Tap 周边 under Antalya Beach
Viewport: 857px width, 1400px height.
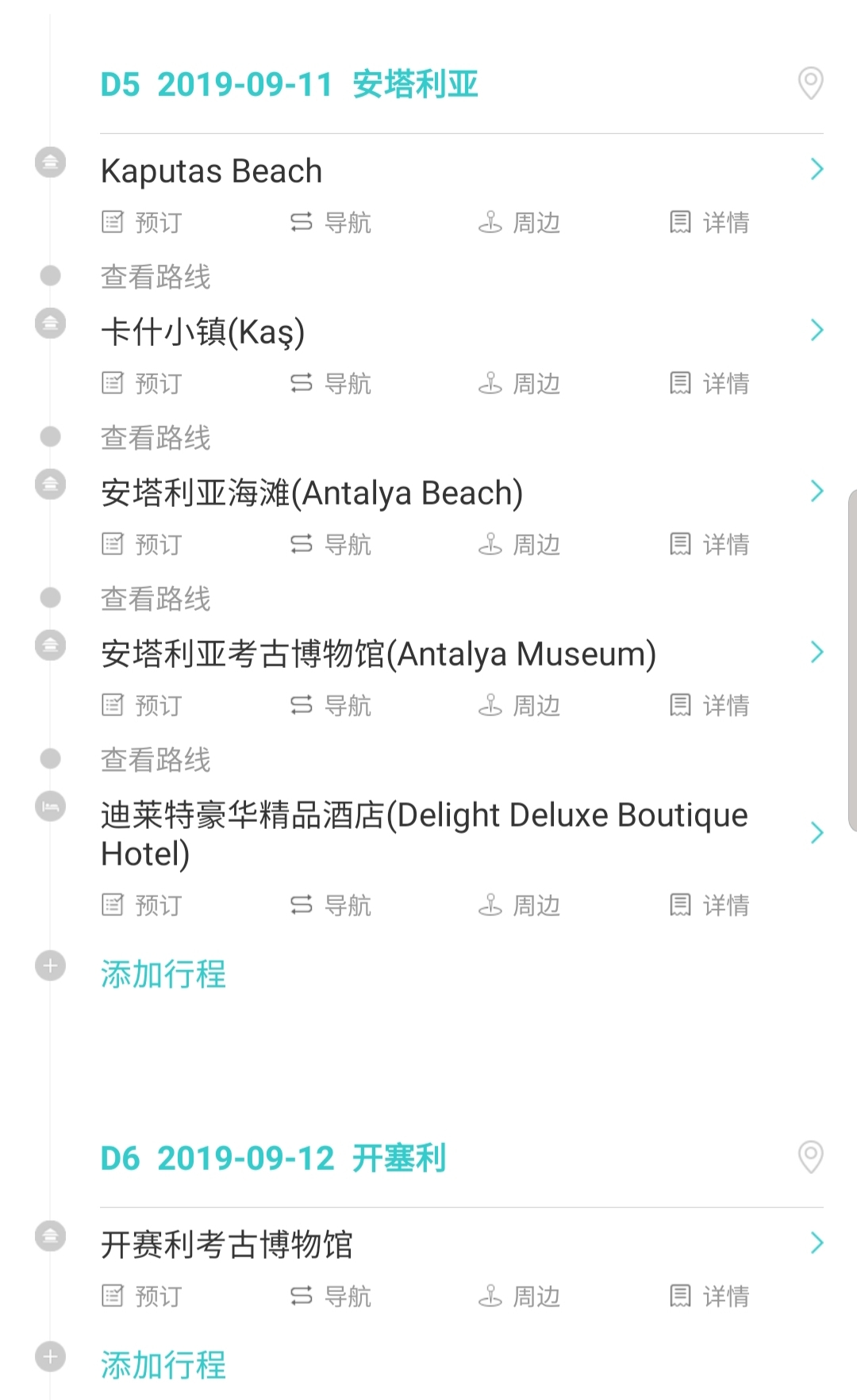point(520,545)
